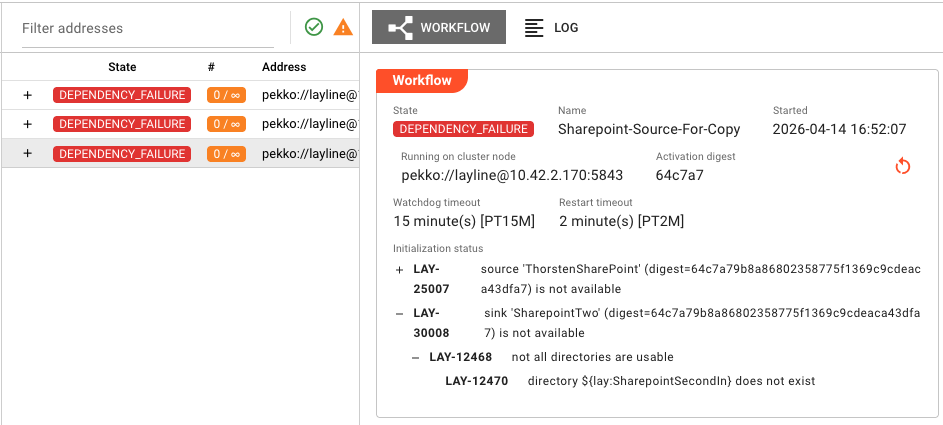The width and height of the screenshot is (943, 425).
Task: Click the started timestamp 2026-04-14 16:52:07
Action: tap(839, 129)
